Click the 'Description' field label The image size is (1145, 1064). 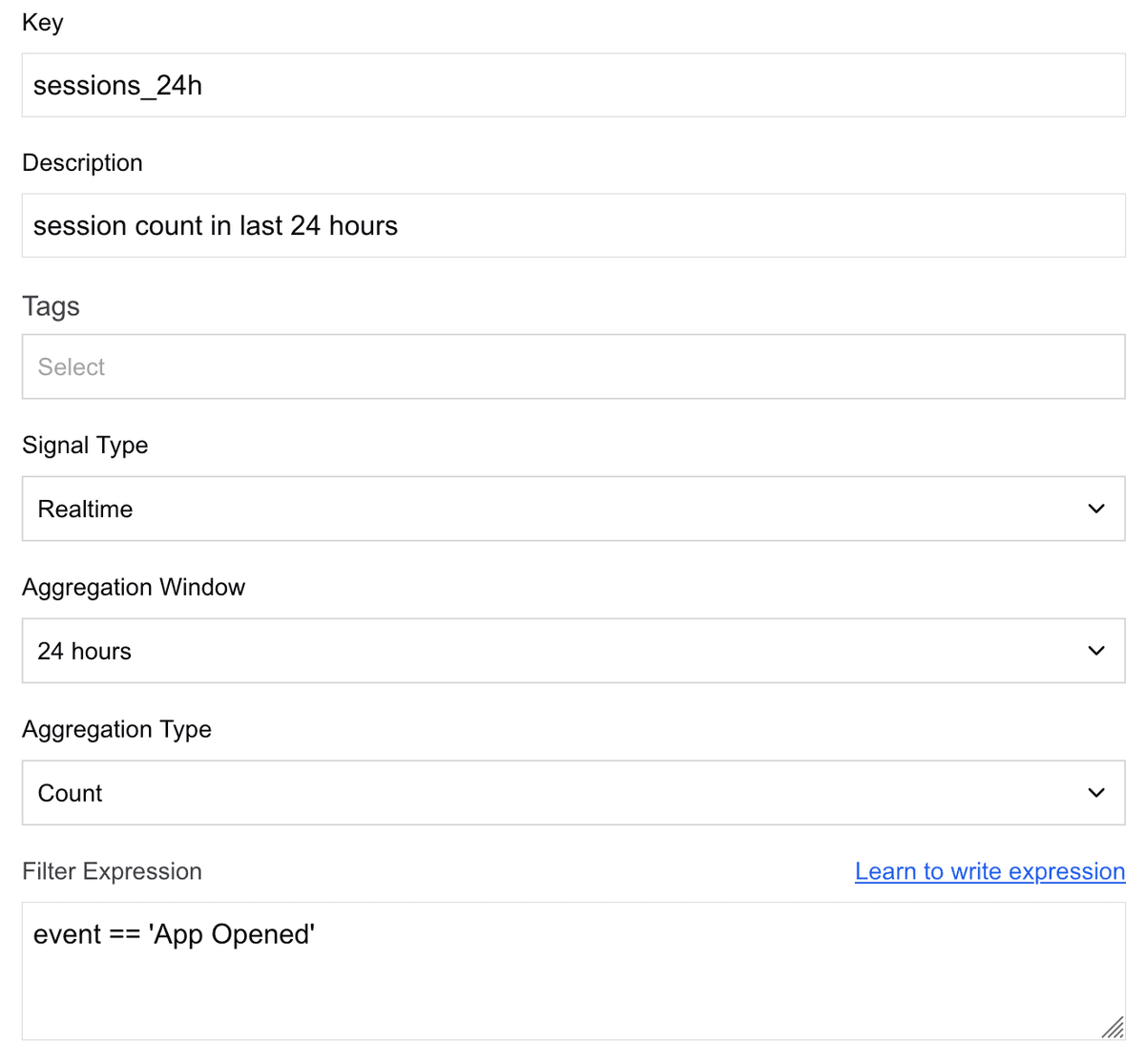tap(82, 163)
